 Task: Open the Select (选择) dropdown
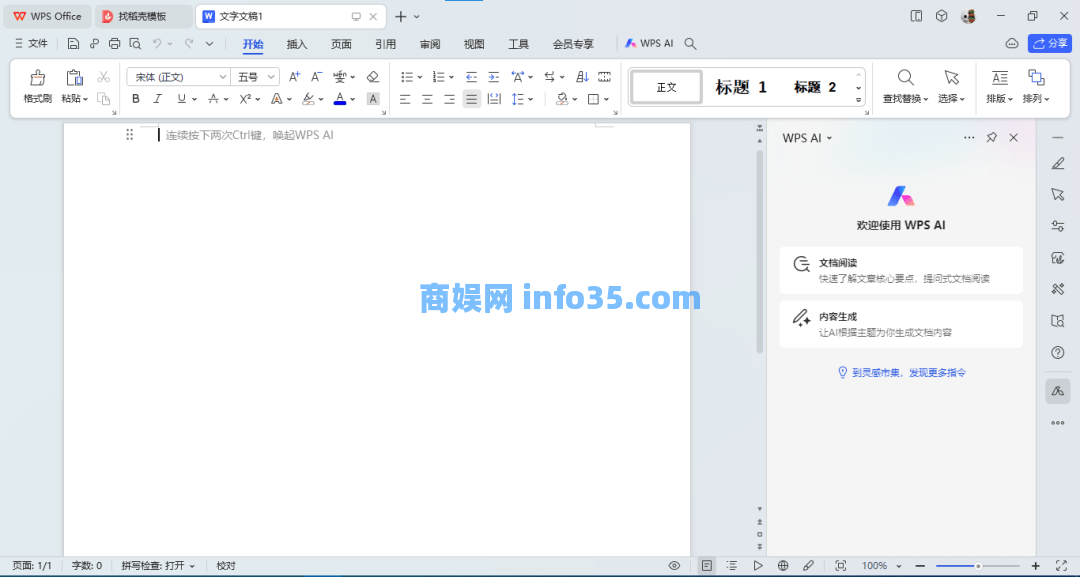click(951, 98)
